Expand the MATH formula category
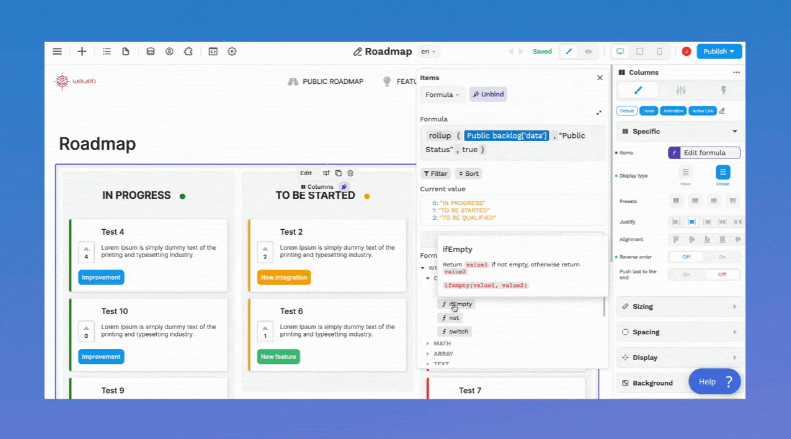Viewport: 791px width, 439px height. click(x=441, y=343)
